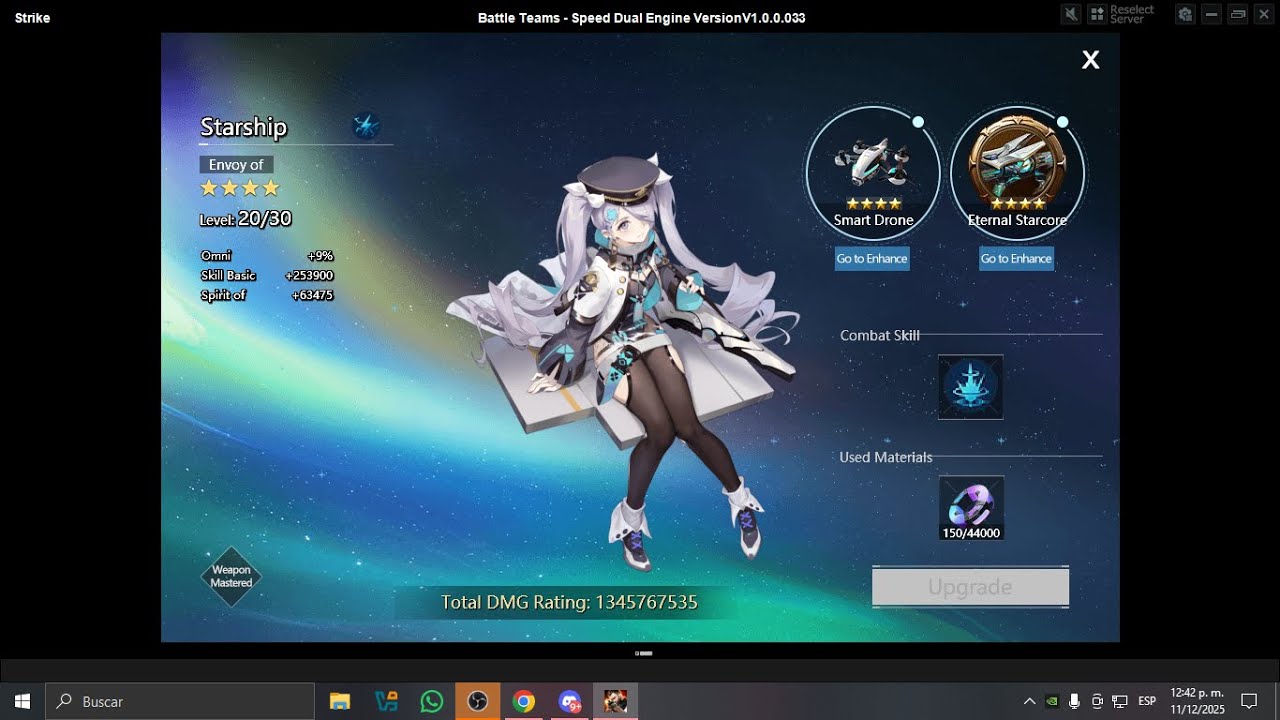This screenshot has height=720, width=1280.
Task: Switch to OBS Studio in the taskbar
Action: (x=478, y=701)
